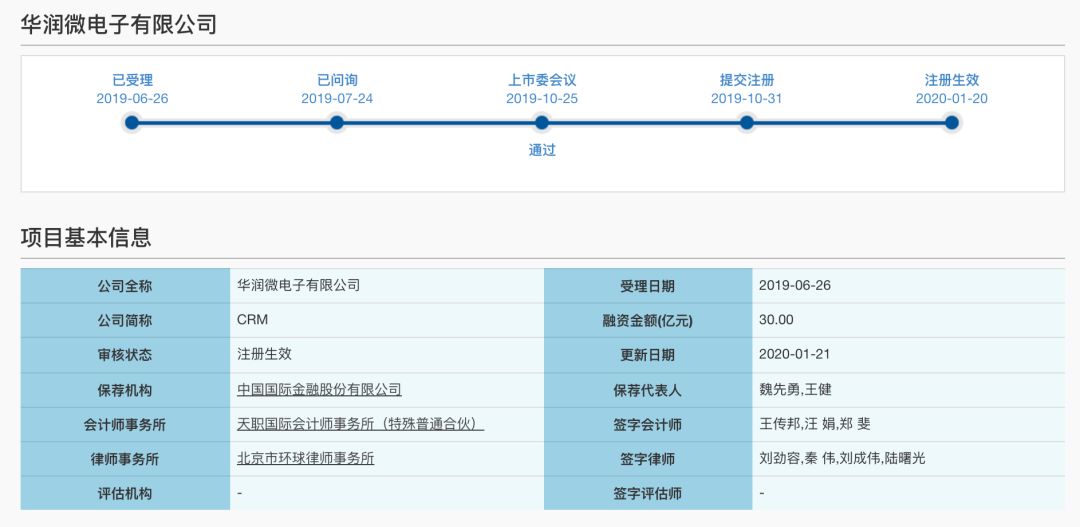This screenshot has height=527, width=1080.
Task: Click the 提交注册 timeline dot
Action: point(747,123)
